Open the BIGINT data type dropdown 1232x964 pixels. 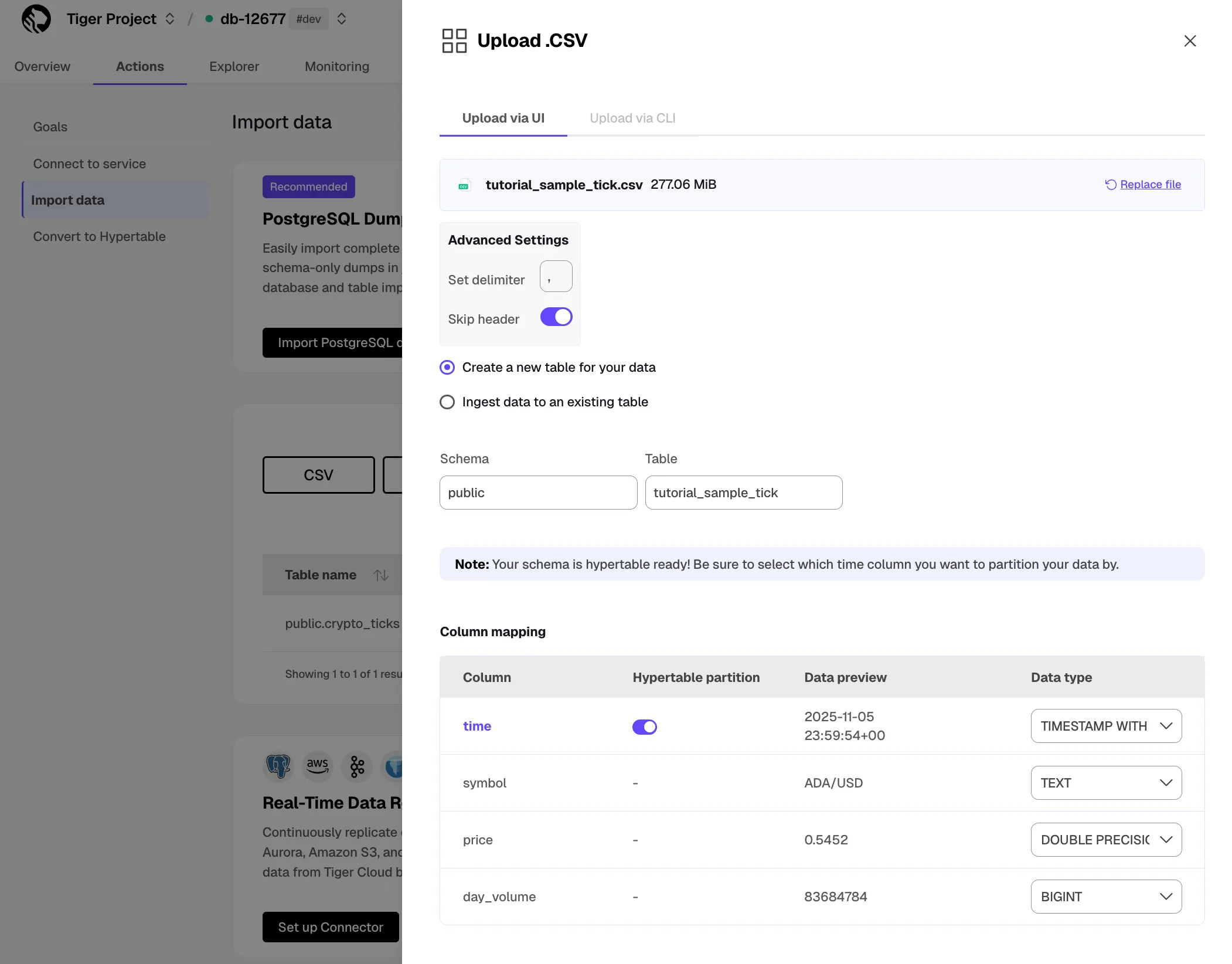1106,897
